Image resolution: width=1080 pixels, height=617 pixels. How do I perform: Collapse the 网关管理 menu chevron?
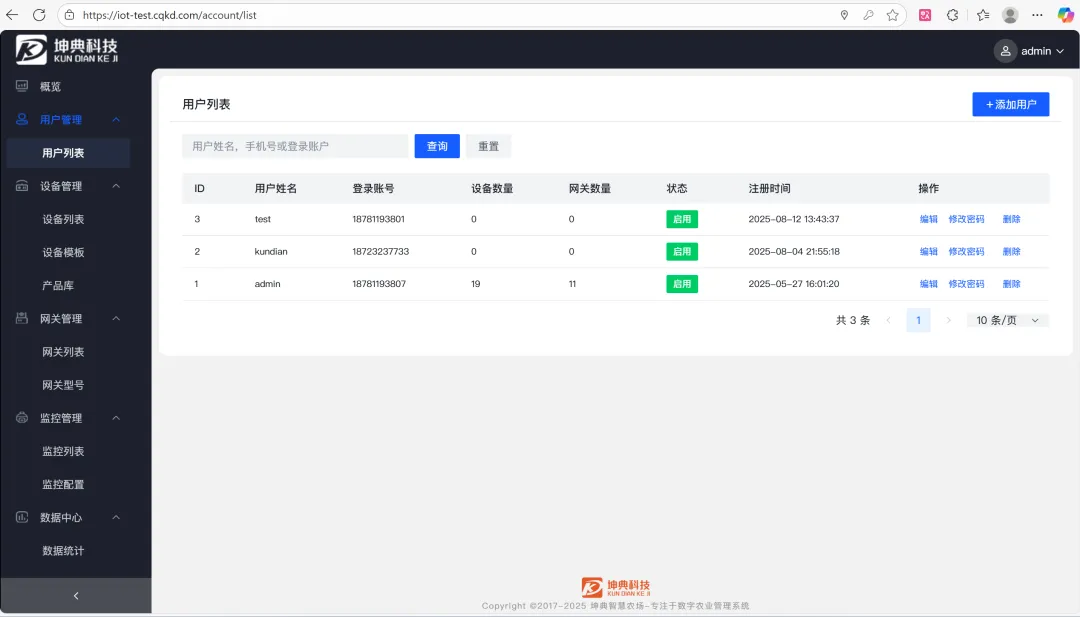116,318
